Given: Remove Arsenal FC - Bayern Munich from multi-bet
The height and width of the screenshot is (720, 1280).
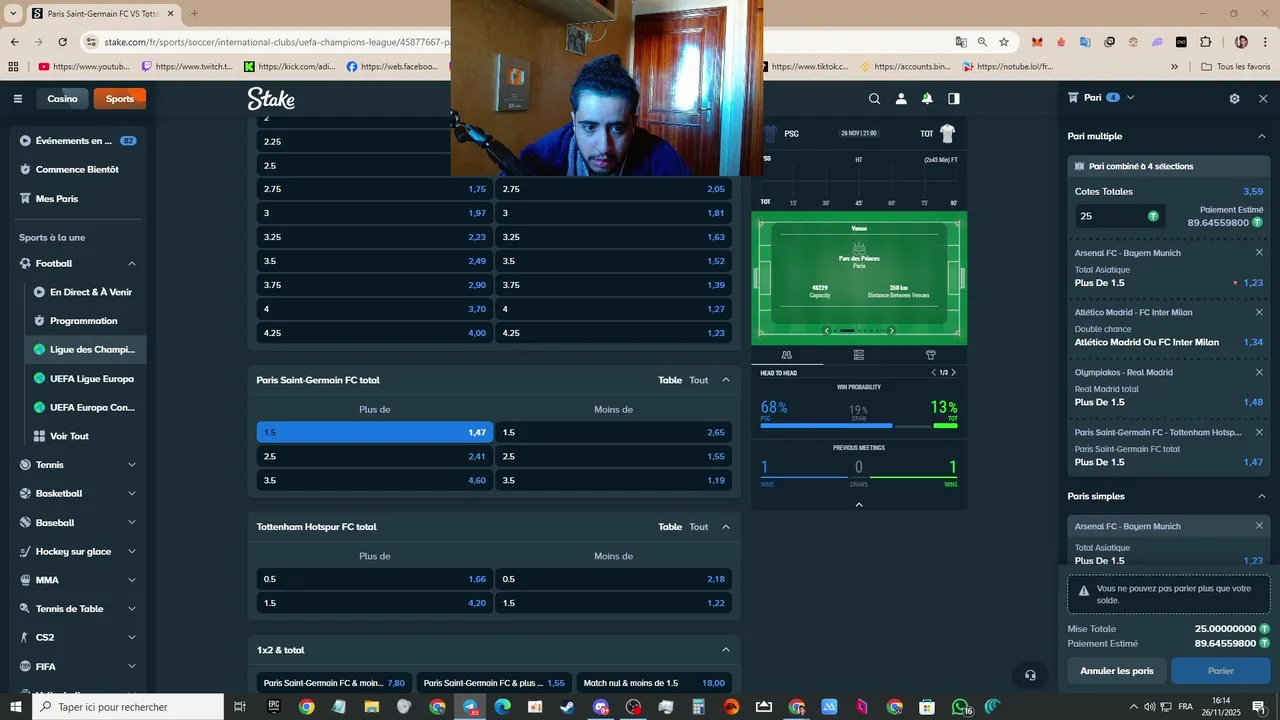Looking at the screenshot, I should [1259, 252].
